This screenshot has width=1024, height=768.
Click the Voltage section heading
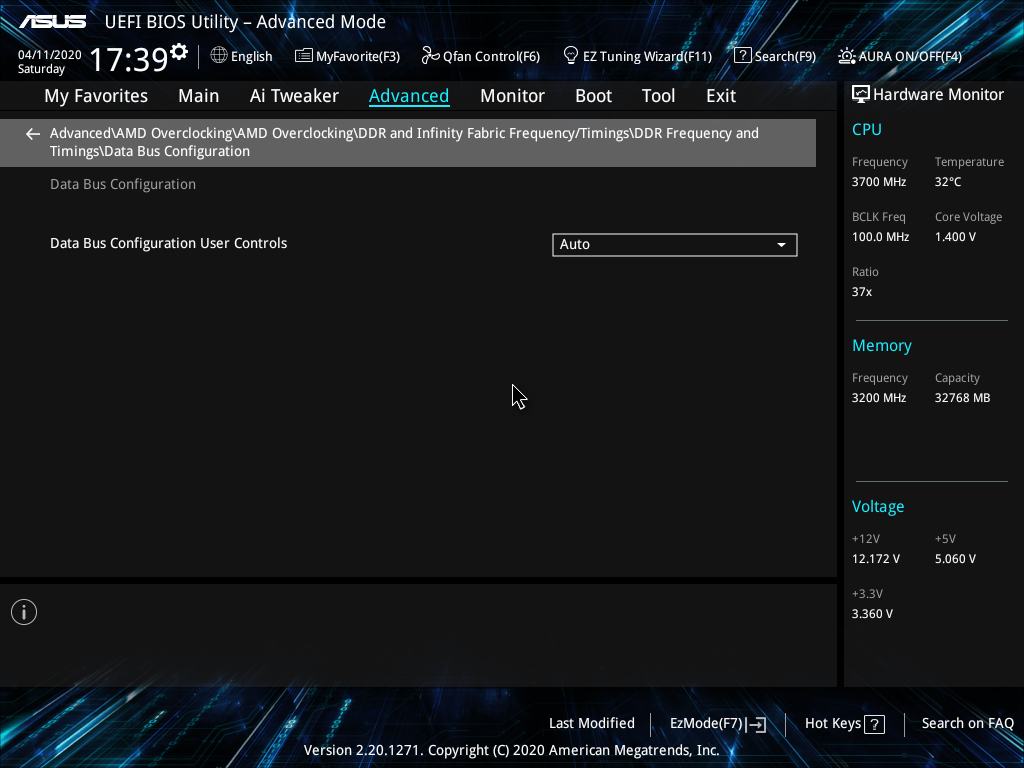pyautogui.click(x=878, y=507)
